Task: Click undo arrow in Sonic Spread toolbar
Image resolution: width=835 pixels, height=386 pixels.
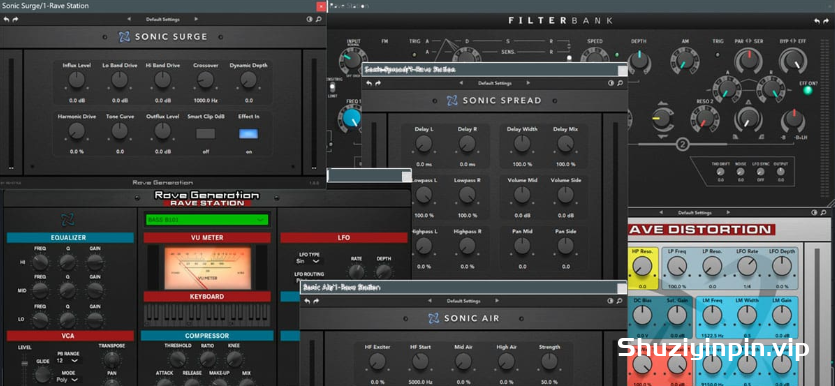Action: [369, 83]
